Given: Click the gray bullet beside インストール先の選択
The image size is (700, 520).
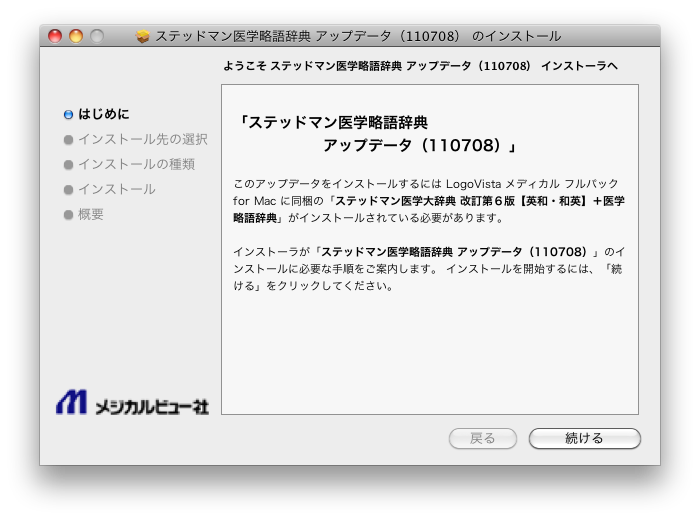Looking at the screenshot, I should (x=68, y=140).
